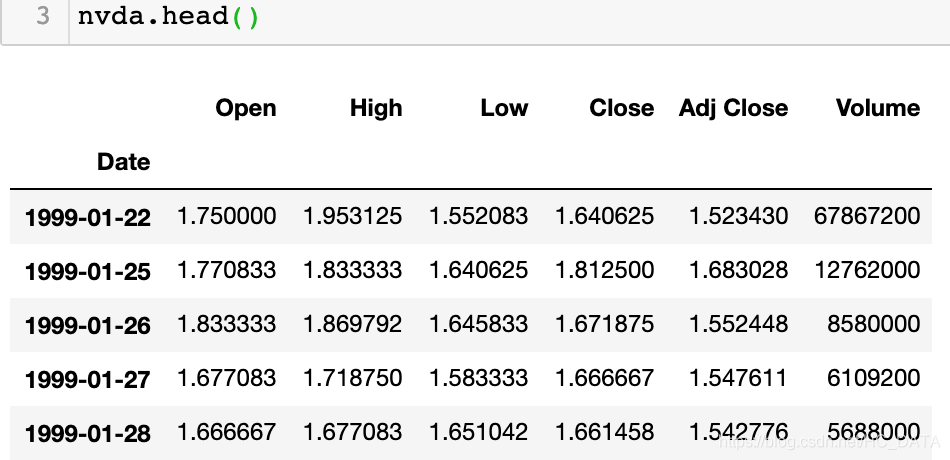
Task: Click Open value 1.770833
Action: pos(227,270)
